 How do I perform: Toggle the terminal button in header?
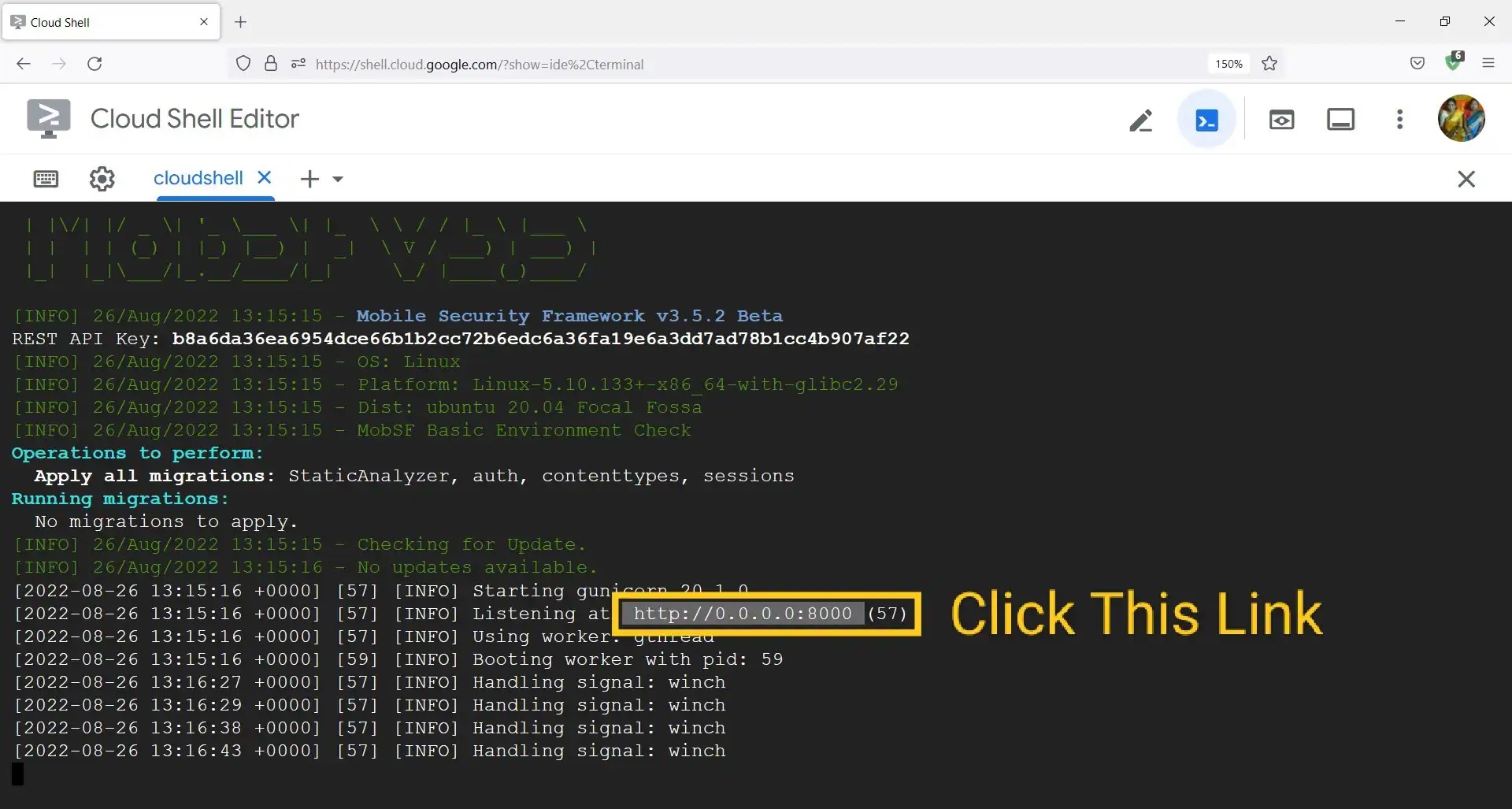[1206, 120]
